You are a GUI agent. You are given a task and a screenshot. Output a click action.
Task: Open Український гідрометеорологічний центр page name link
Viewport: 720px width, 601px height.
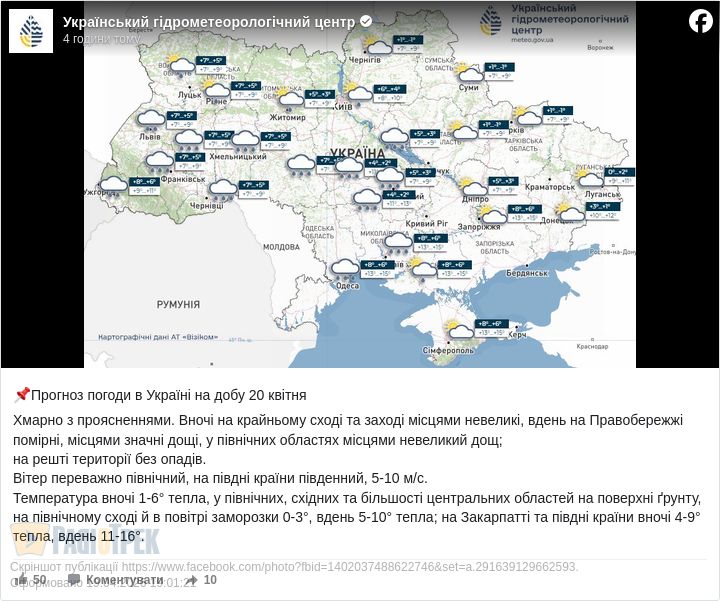(208, 22)
